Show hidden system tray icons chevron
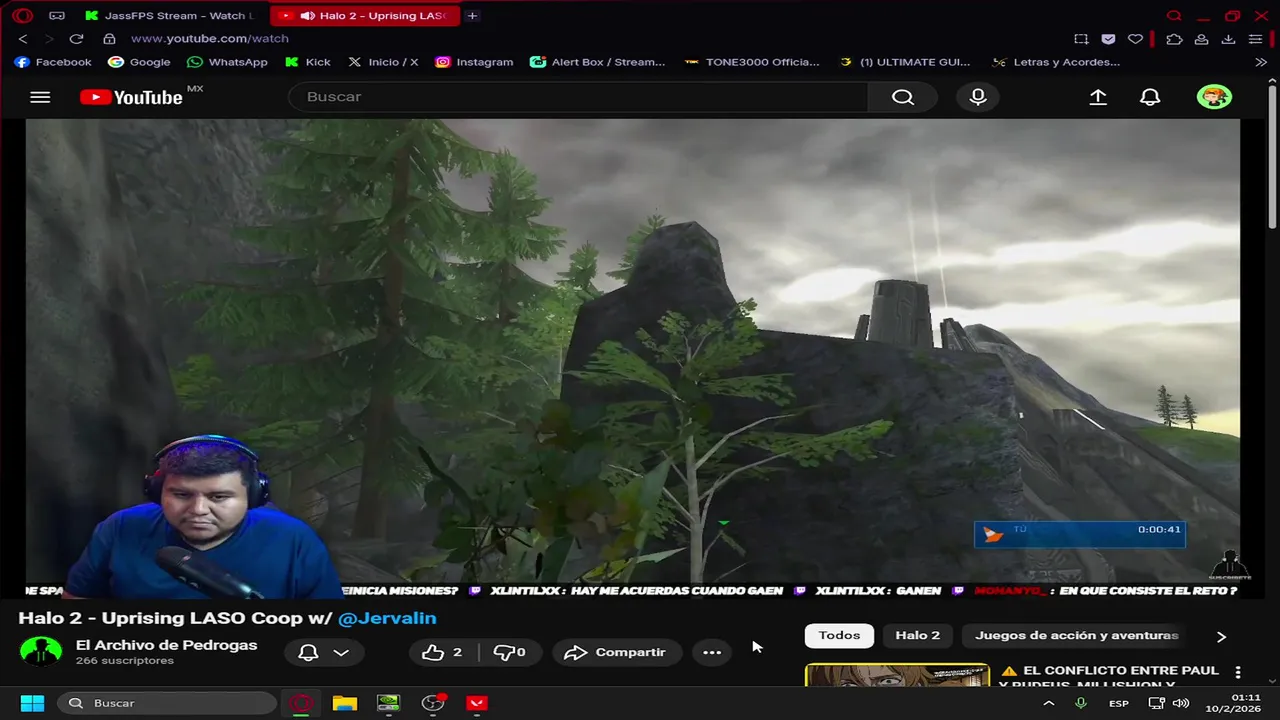This screenshot has width=1280, height=720. coord(1048,703)
